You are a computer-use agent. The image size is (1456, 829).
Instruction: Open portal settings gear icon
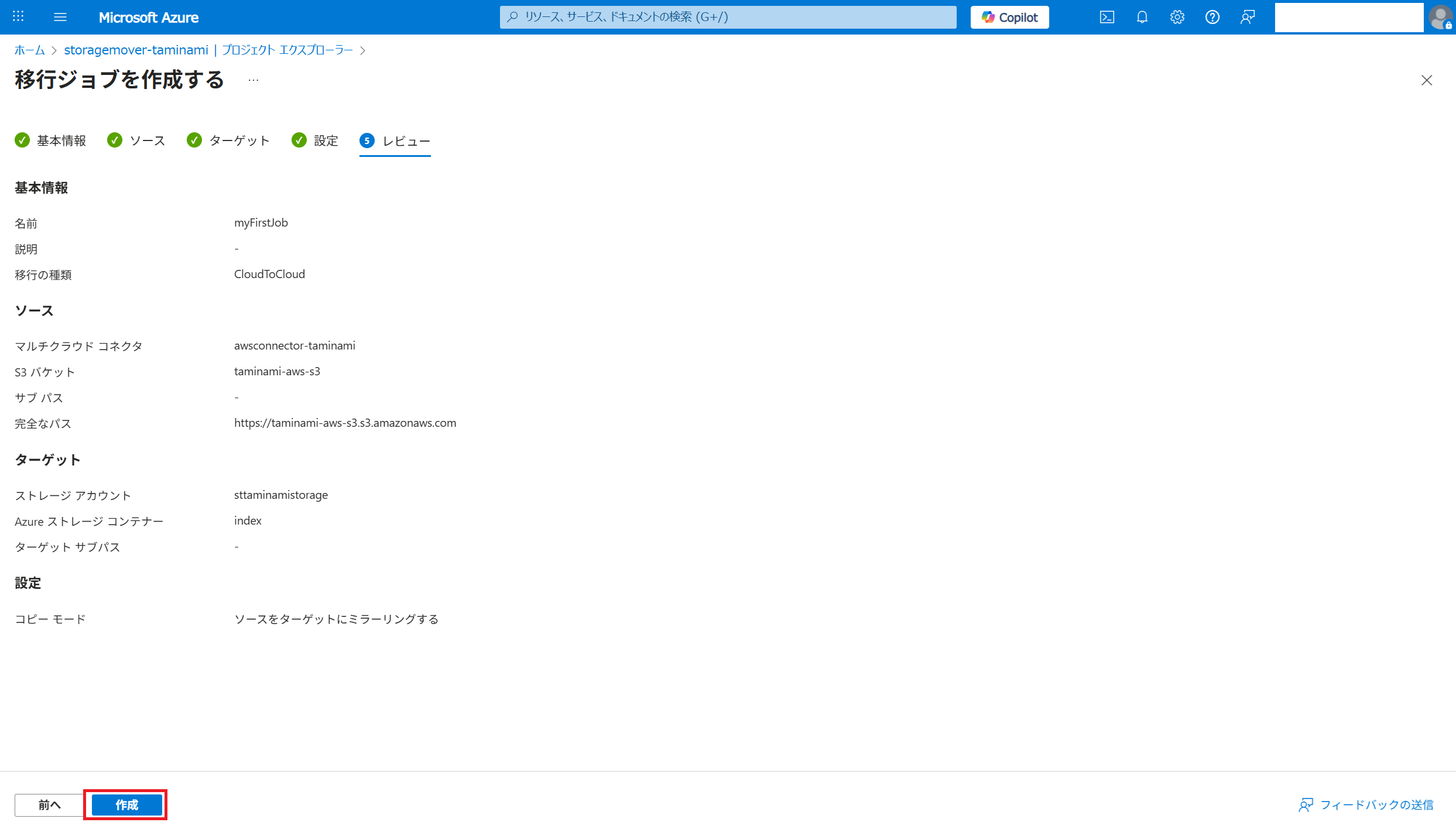(x=1177, y=17)
